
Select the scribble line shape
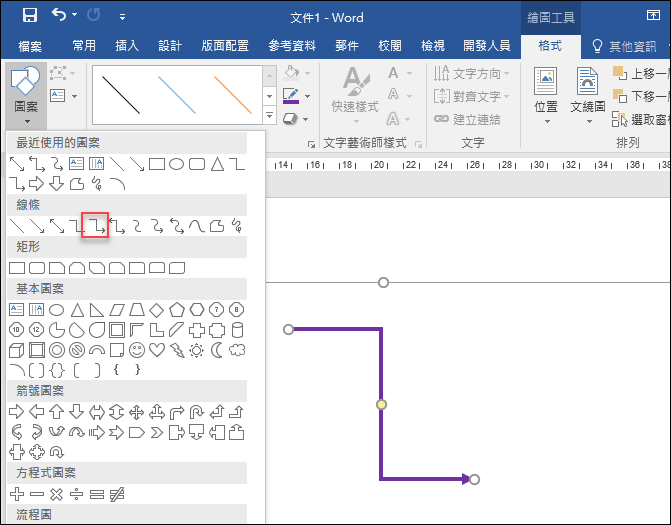236,226
